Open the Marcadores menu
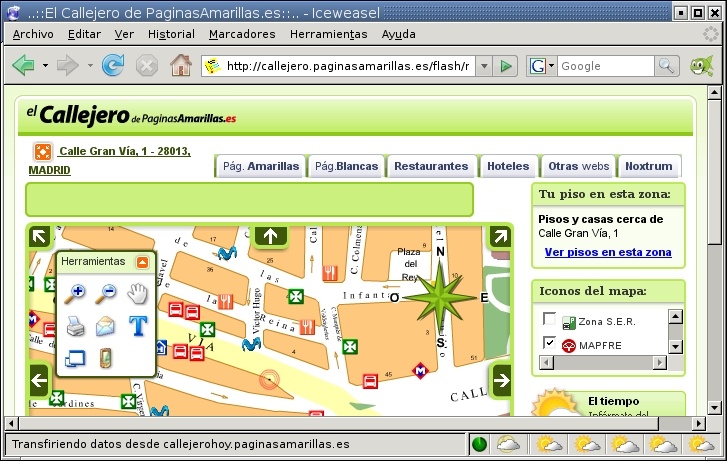The width and height of the screenshot is (727, 461). point(242,33)
